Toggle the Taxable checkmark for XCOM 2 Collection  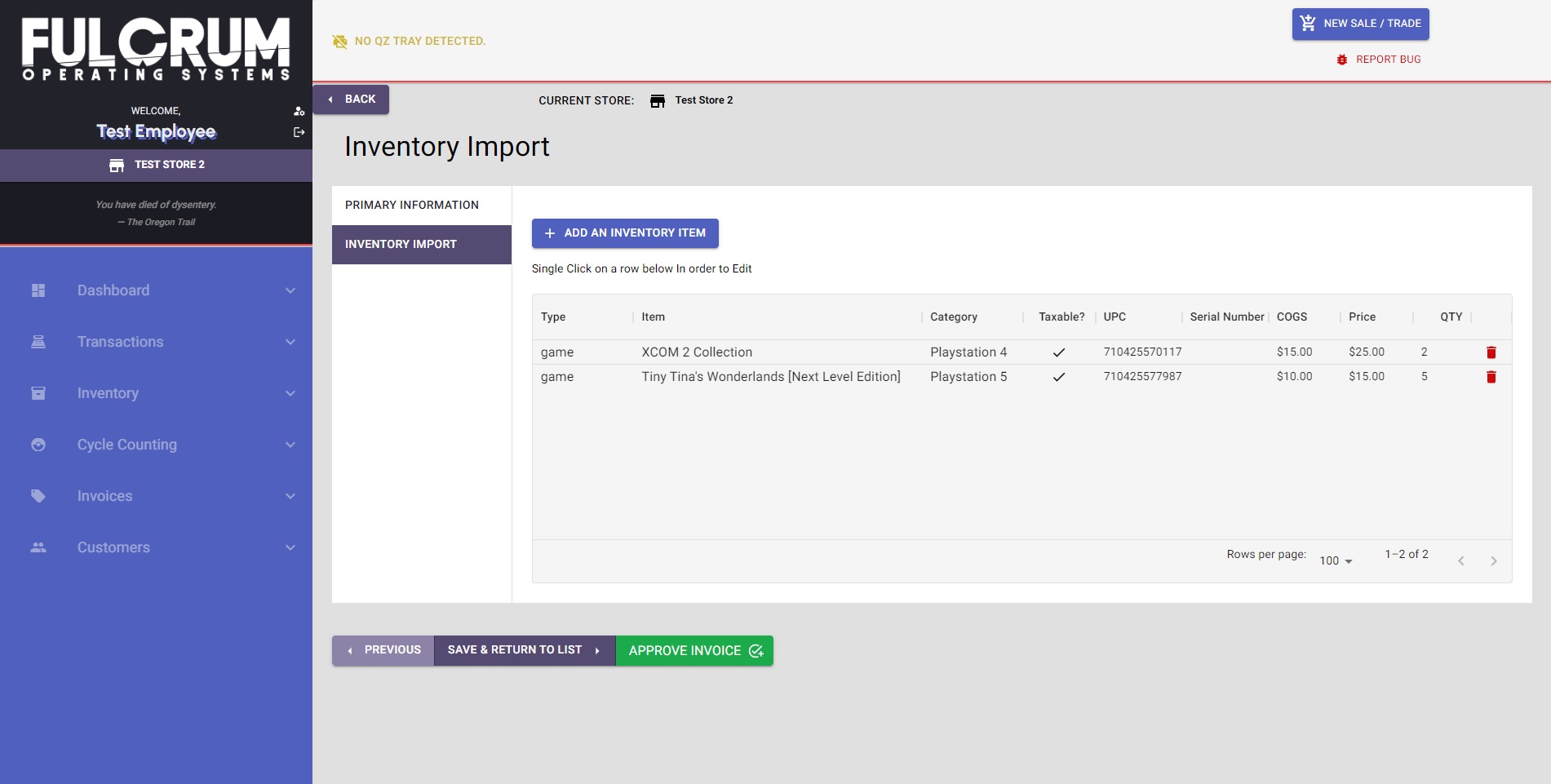coord(1059,352)
